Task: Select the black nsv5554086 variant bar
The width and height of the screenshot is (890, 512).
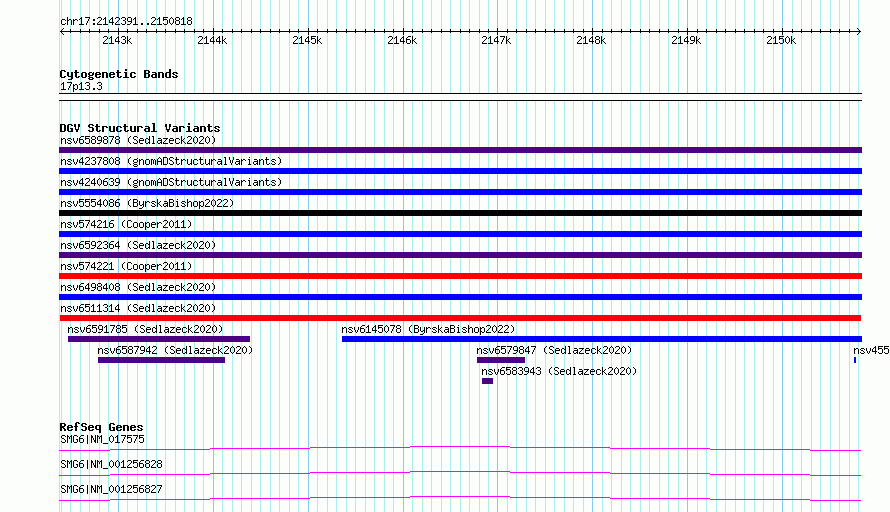Action: click(460, 213)
